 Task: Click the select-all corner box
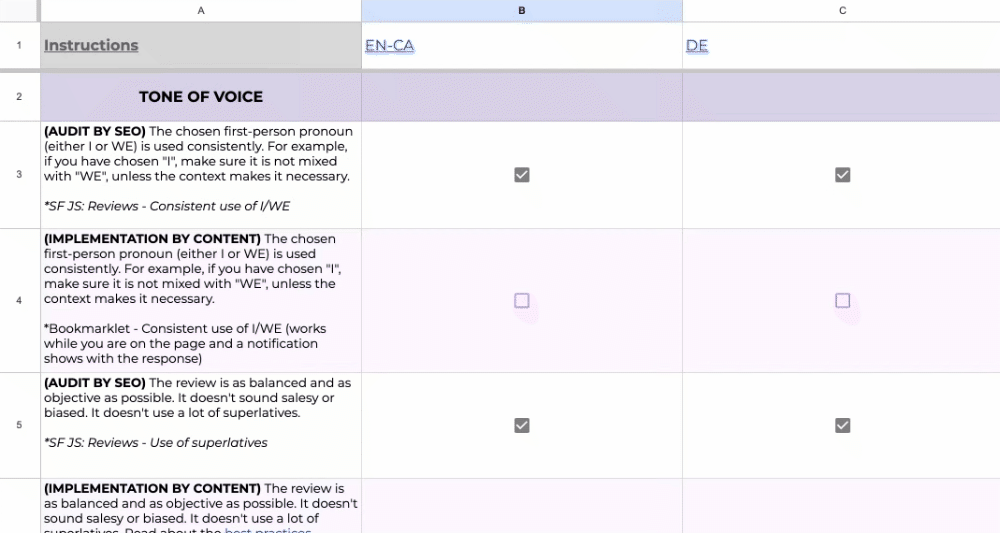[19, 10]
